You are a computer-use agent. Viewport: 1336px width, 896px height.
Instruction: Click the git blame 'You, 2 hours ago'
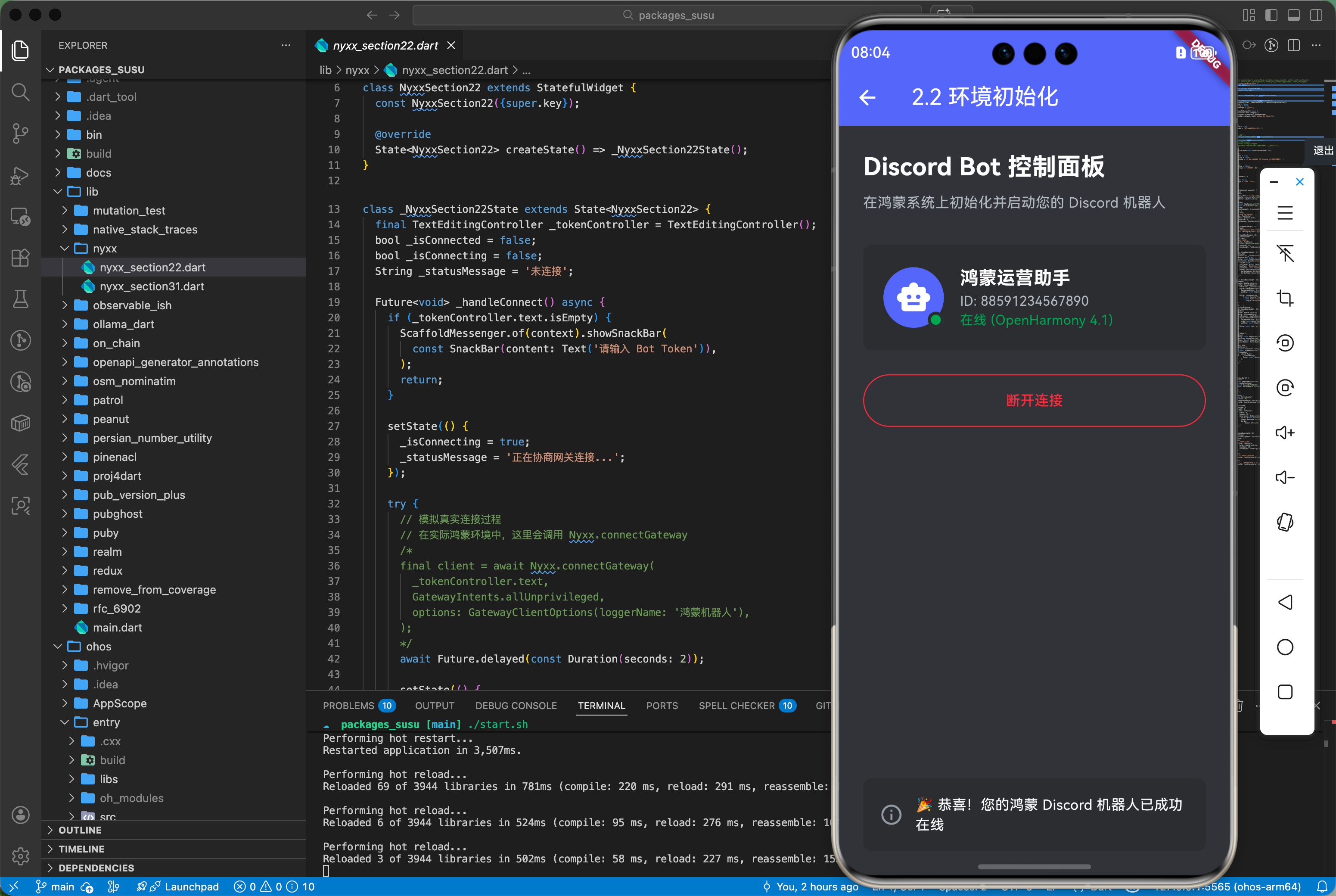pos(811,886)
